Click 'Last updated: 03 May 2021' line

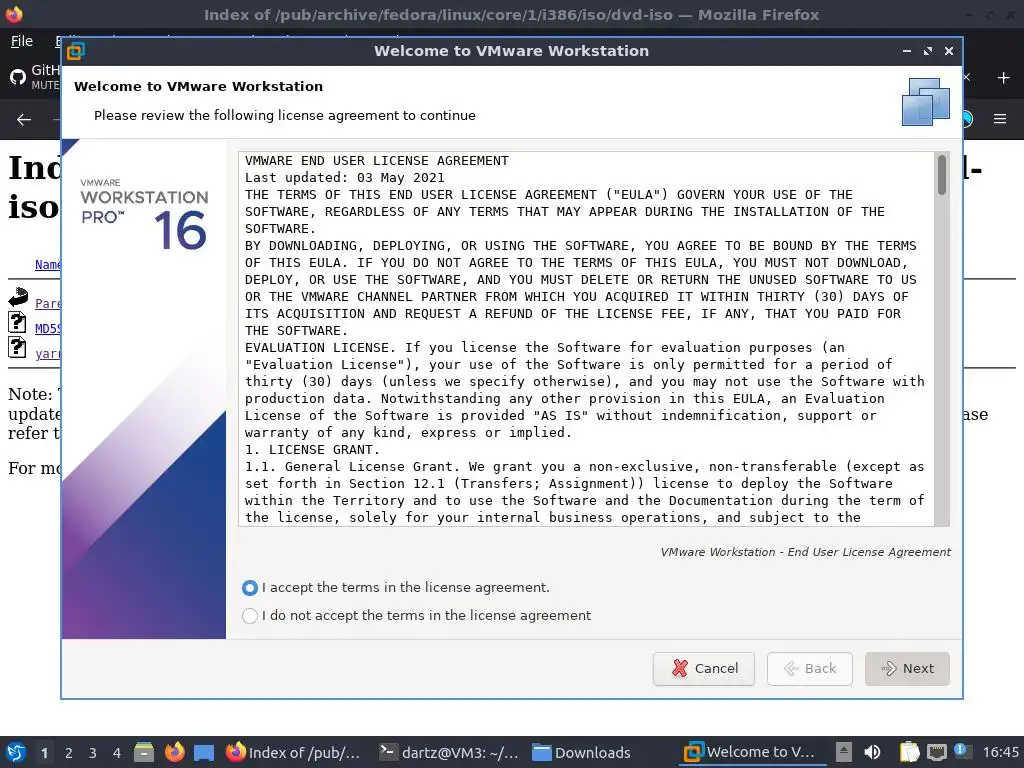(x=345, y=178)
